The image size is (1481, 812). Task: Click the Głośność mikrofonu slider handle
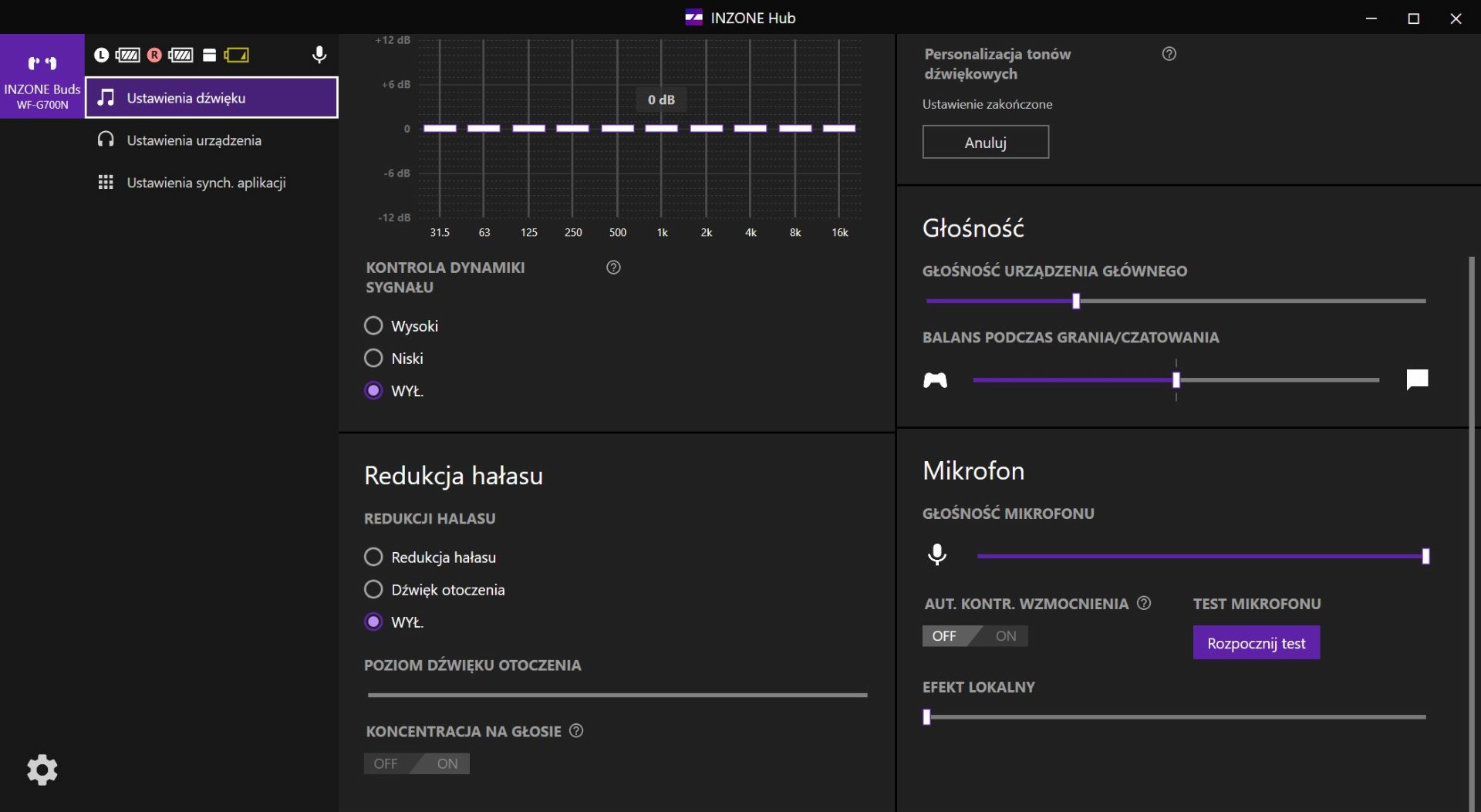point(1425,556)
